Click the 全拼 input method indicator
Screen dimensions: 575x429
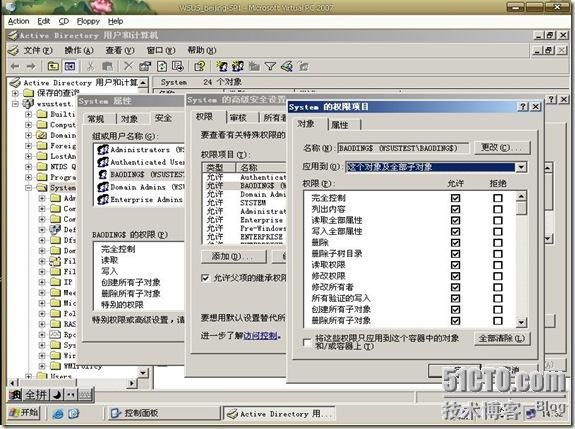point(36,395)
